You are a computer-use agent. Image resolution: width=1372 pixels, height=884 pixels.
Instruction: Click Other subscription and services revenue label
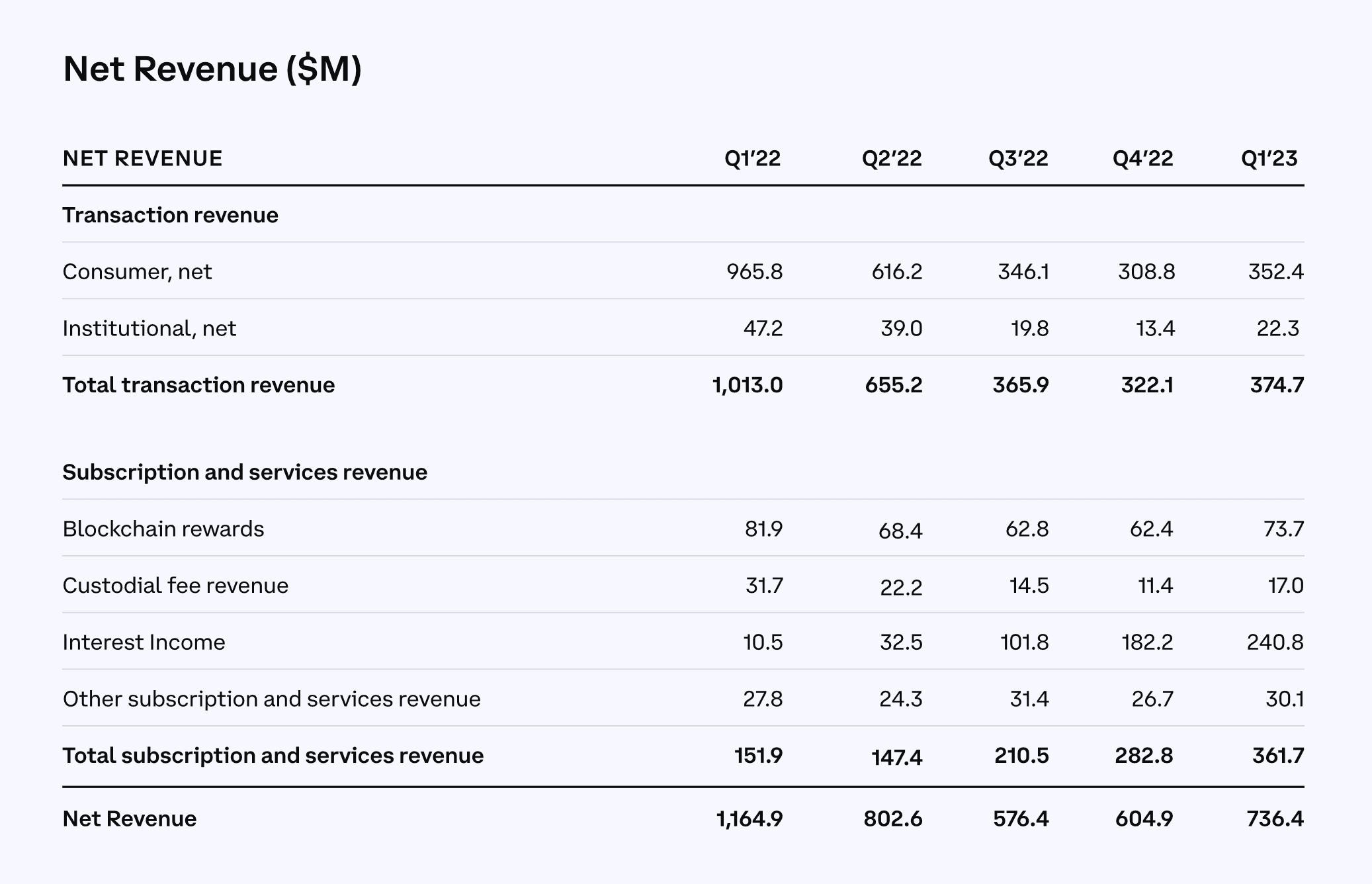pyautogui.click(x=271, y=699)
